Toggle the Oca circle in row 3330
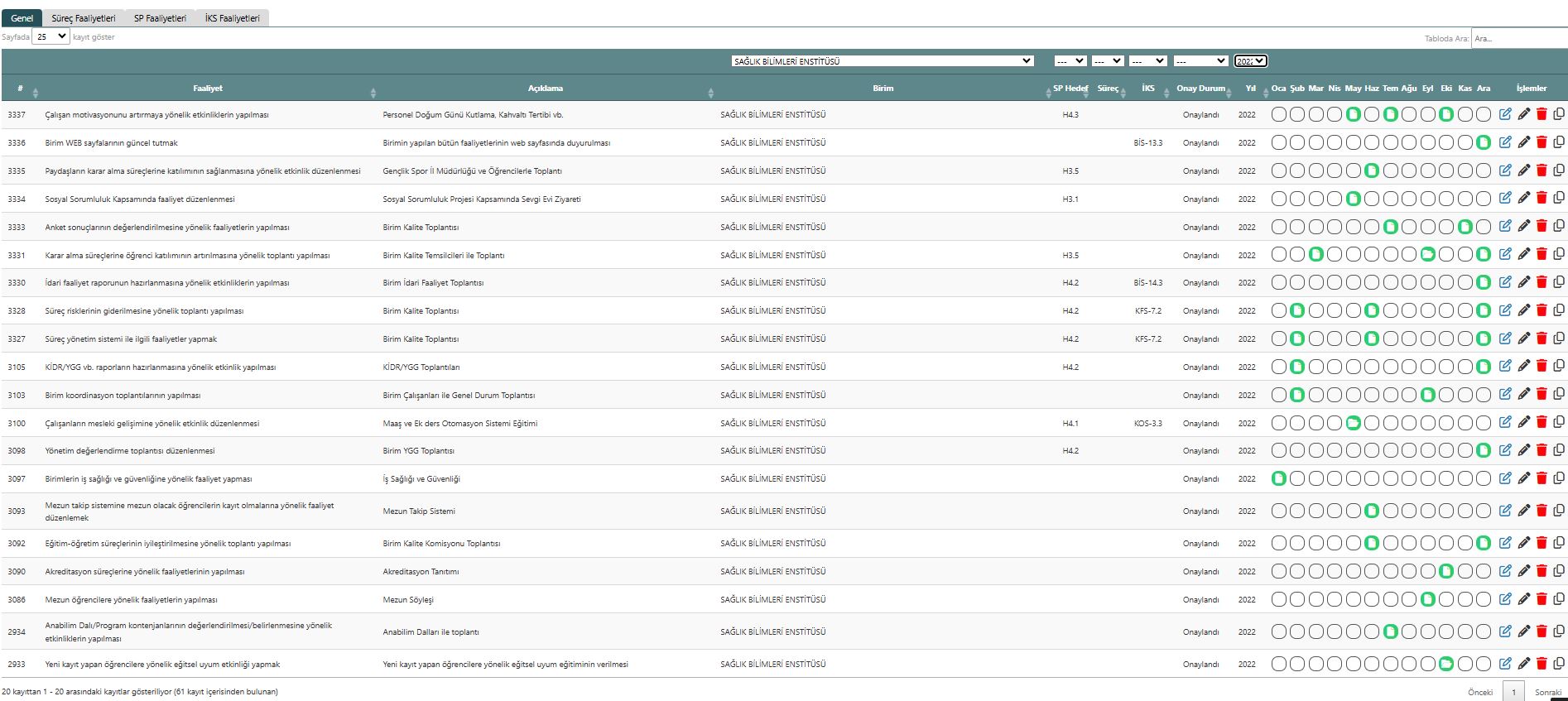 pos(1279,283)
